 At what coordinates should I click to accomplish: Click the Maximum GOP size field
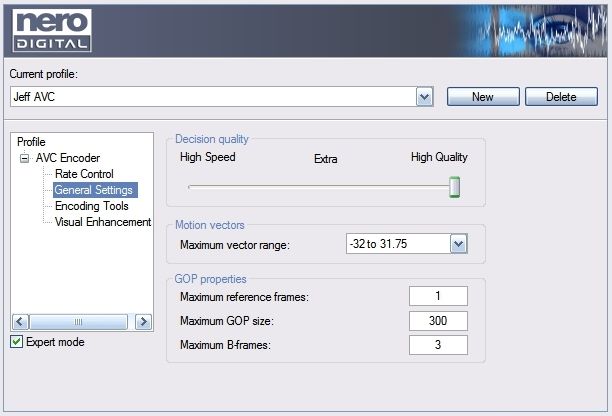click(x=438, y=321)
